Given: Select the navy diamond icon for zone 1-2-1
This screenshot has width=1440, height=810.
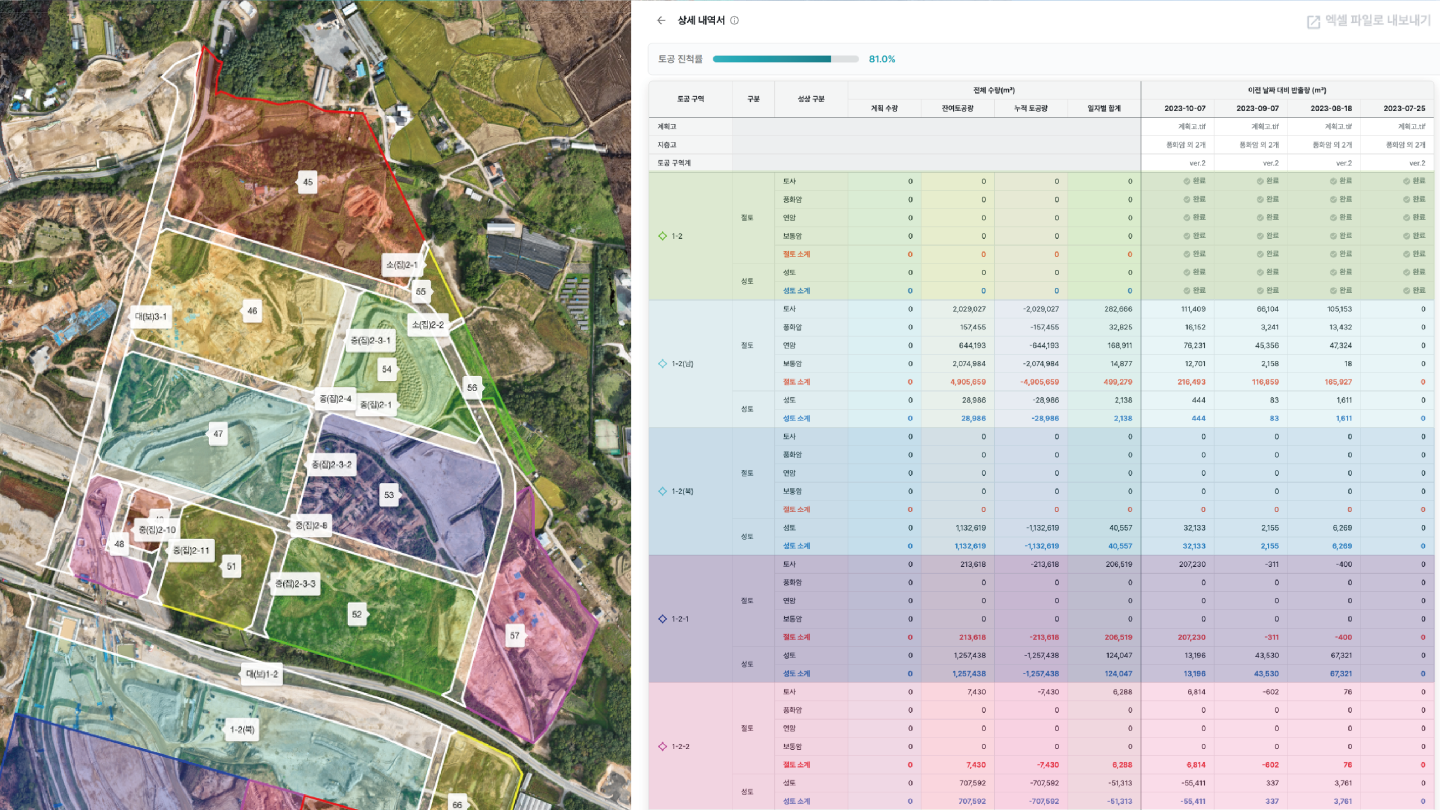Looking at the screenshot, I should [x=662, y=619].
